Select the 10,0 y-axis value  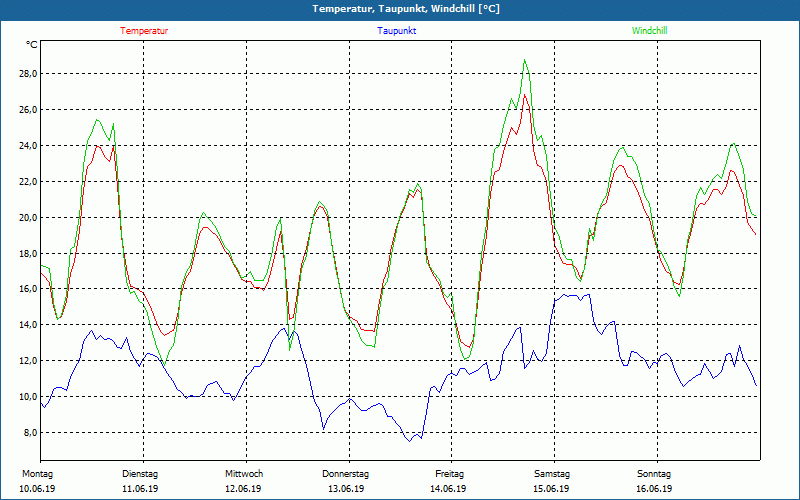click(x=28, y=396)
